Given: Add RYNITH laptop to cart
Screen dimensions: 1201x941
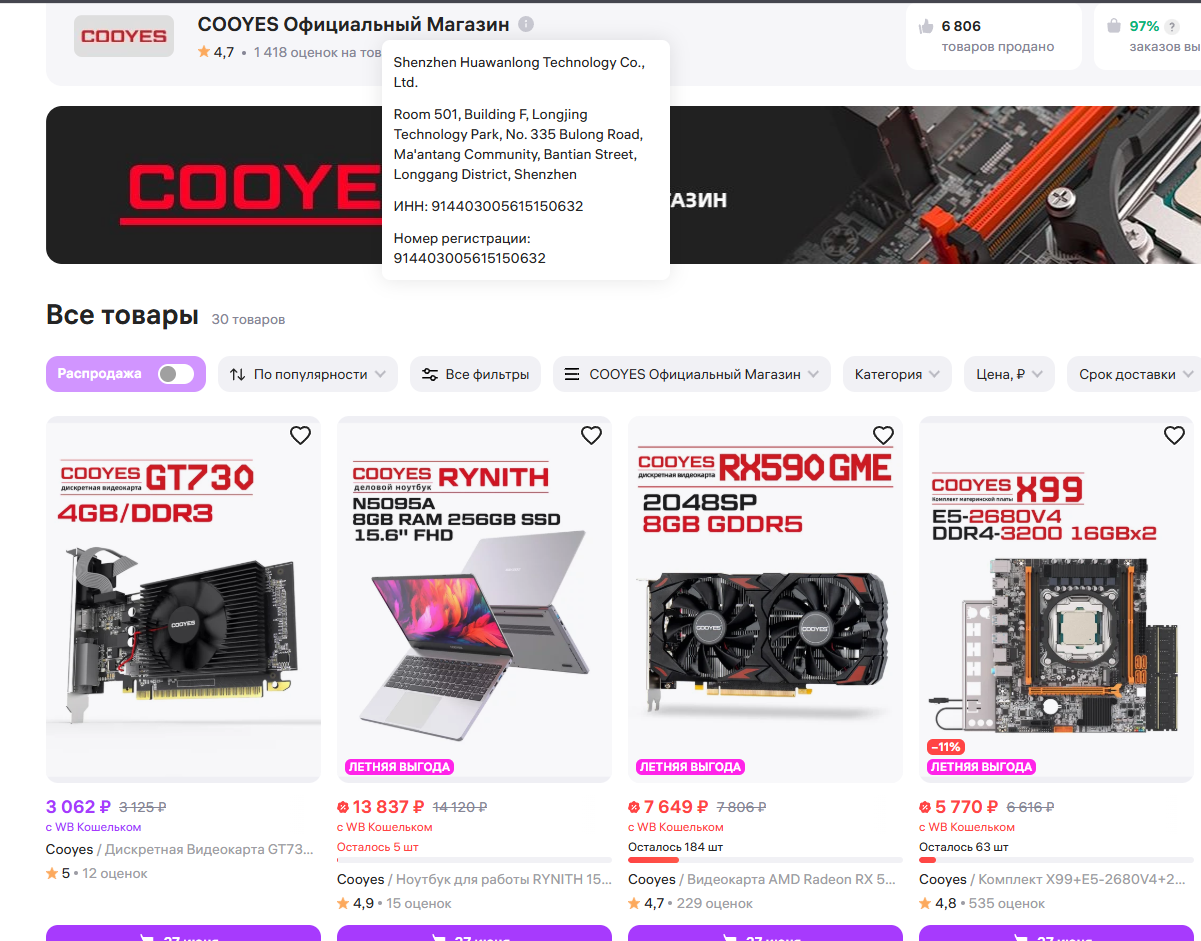Looking at the screenshot, I should click(474, 933).
